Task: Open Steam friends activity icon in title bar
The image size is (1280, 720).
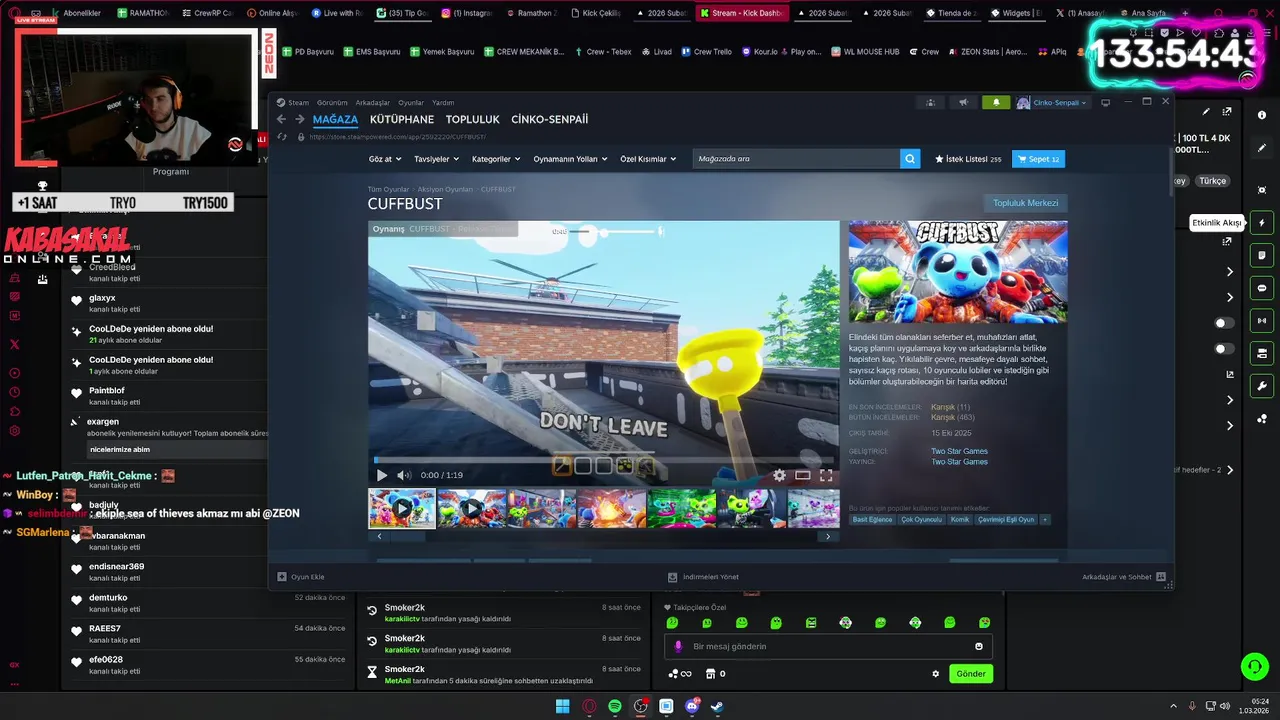Action: click(x=930, y=102)
